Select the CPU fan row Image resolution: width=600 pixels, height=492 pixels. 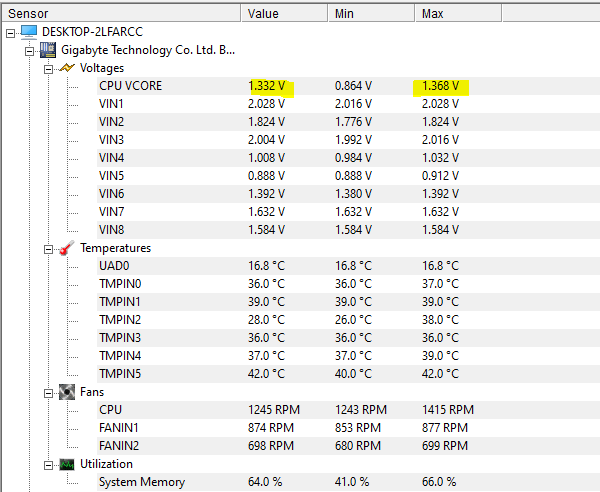[x=348, y=410]
